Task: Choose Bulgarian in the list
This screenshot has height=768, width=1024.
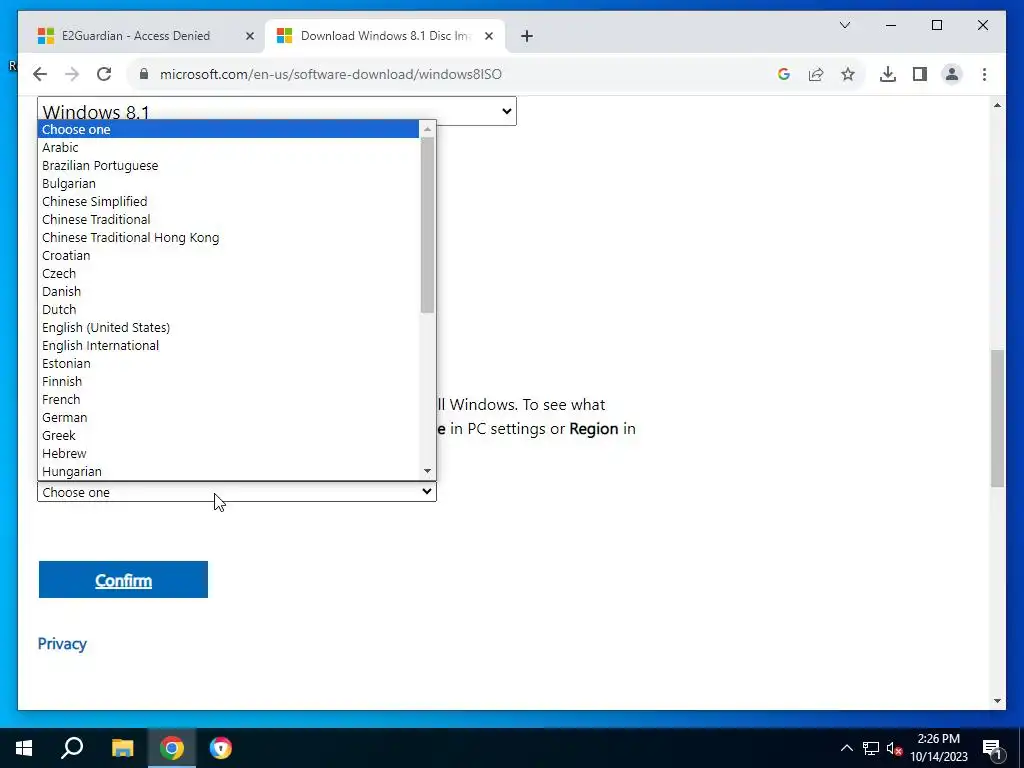Action: tap(229, 184)
